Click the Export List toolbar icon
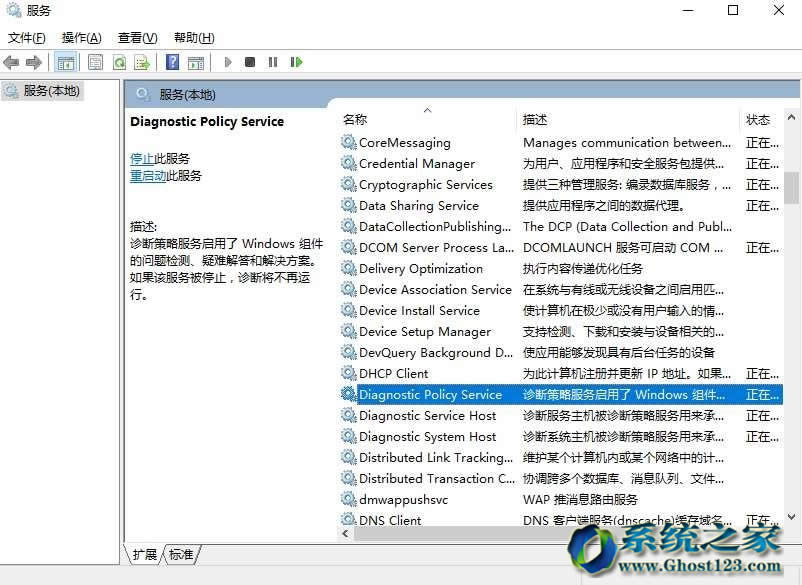 142,62
